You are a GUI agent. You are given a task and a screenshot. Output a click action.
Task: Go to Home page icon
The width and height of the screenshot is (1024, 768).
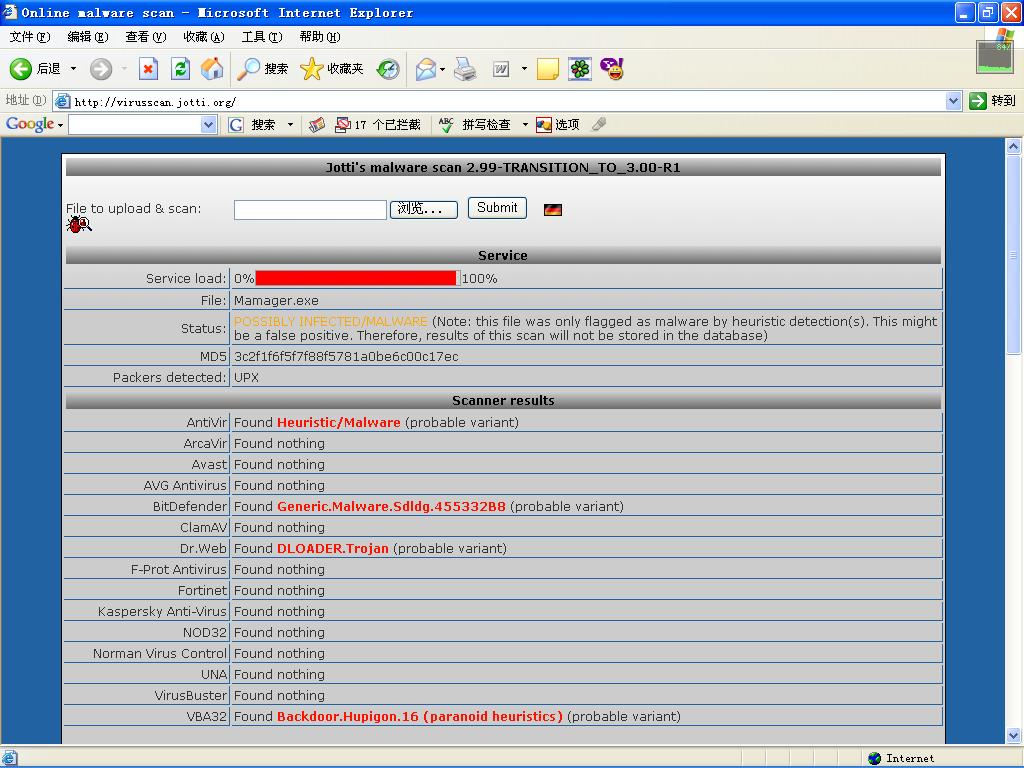point(212,69)
